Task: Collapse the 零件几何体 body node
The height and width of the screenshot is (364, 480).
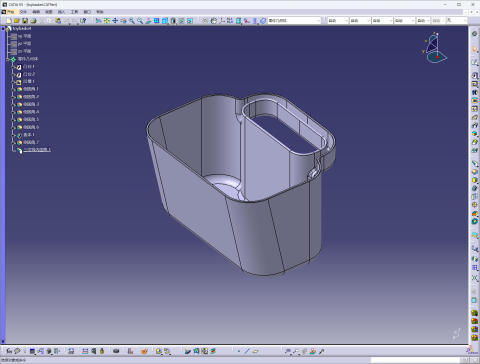Action: click(x=7, y=59)
